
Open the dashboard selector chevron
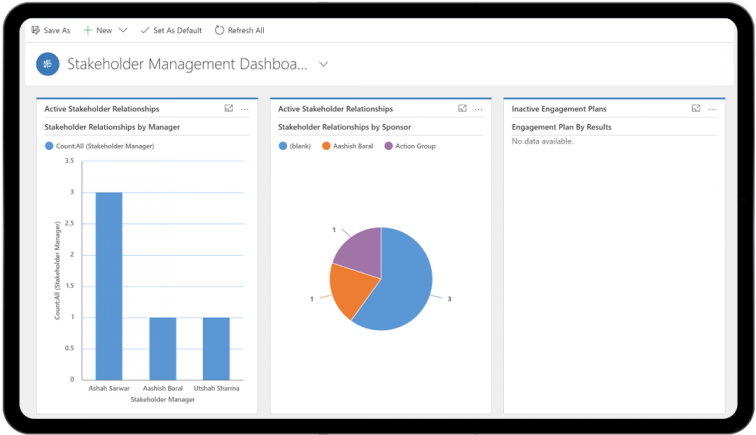coord(323,64)
